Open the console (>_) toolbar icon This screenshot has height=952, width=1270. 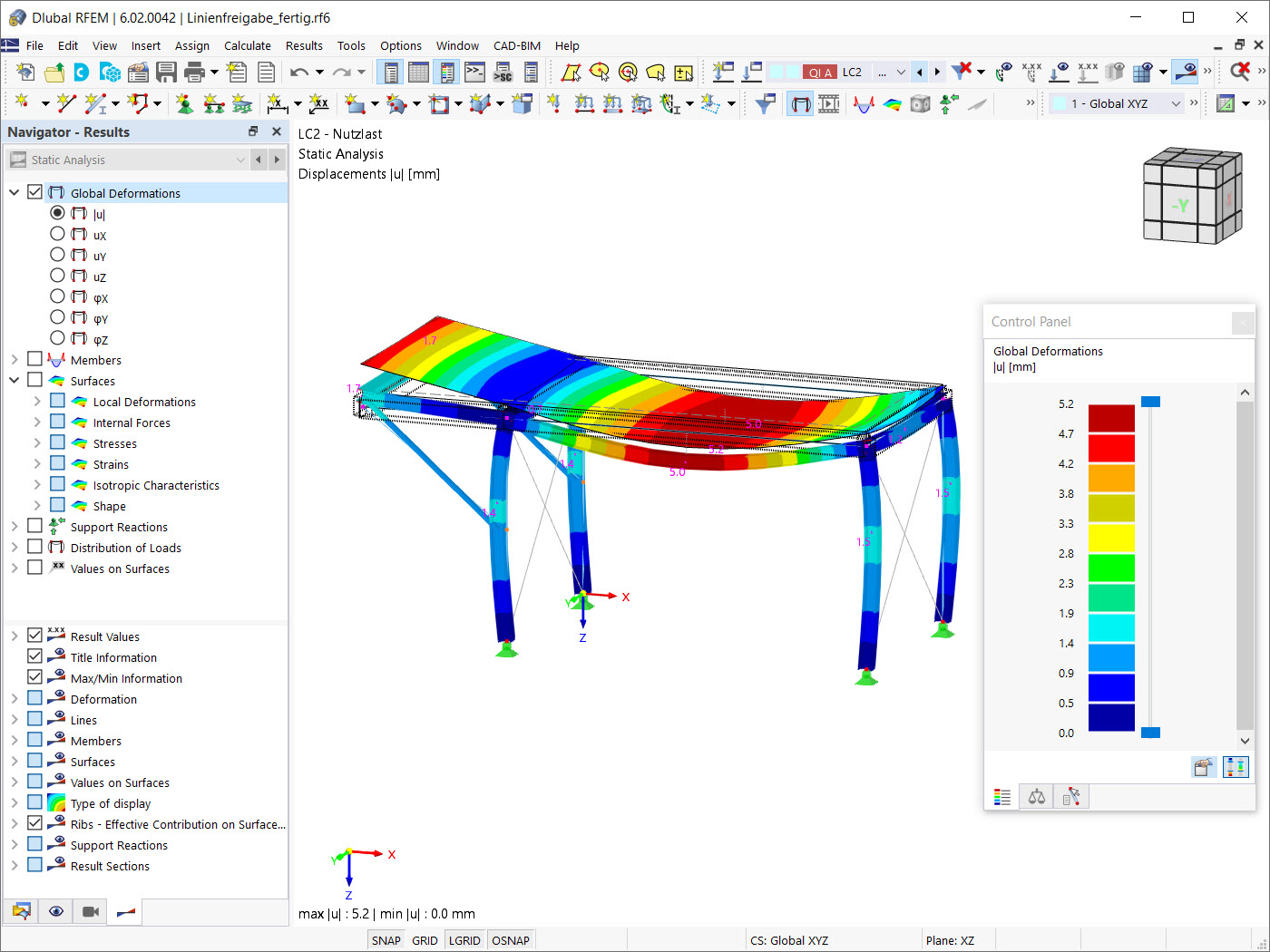[474, 72]
